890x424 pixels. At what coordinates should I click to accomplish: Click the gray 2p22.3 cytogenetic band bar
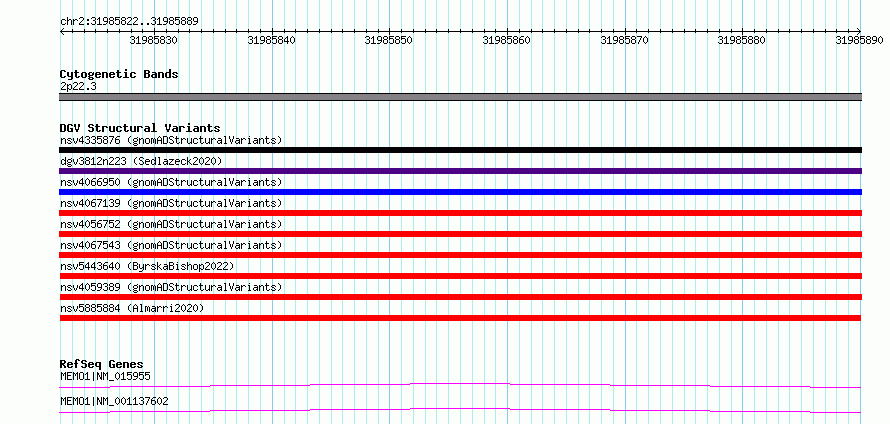pos(461,97)
